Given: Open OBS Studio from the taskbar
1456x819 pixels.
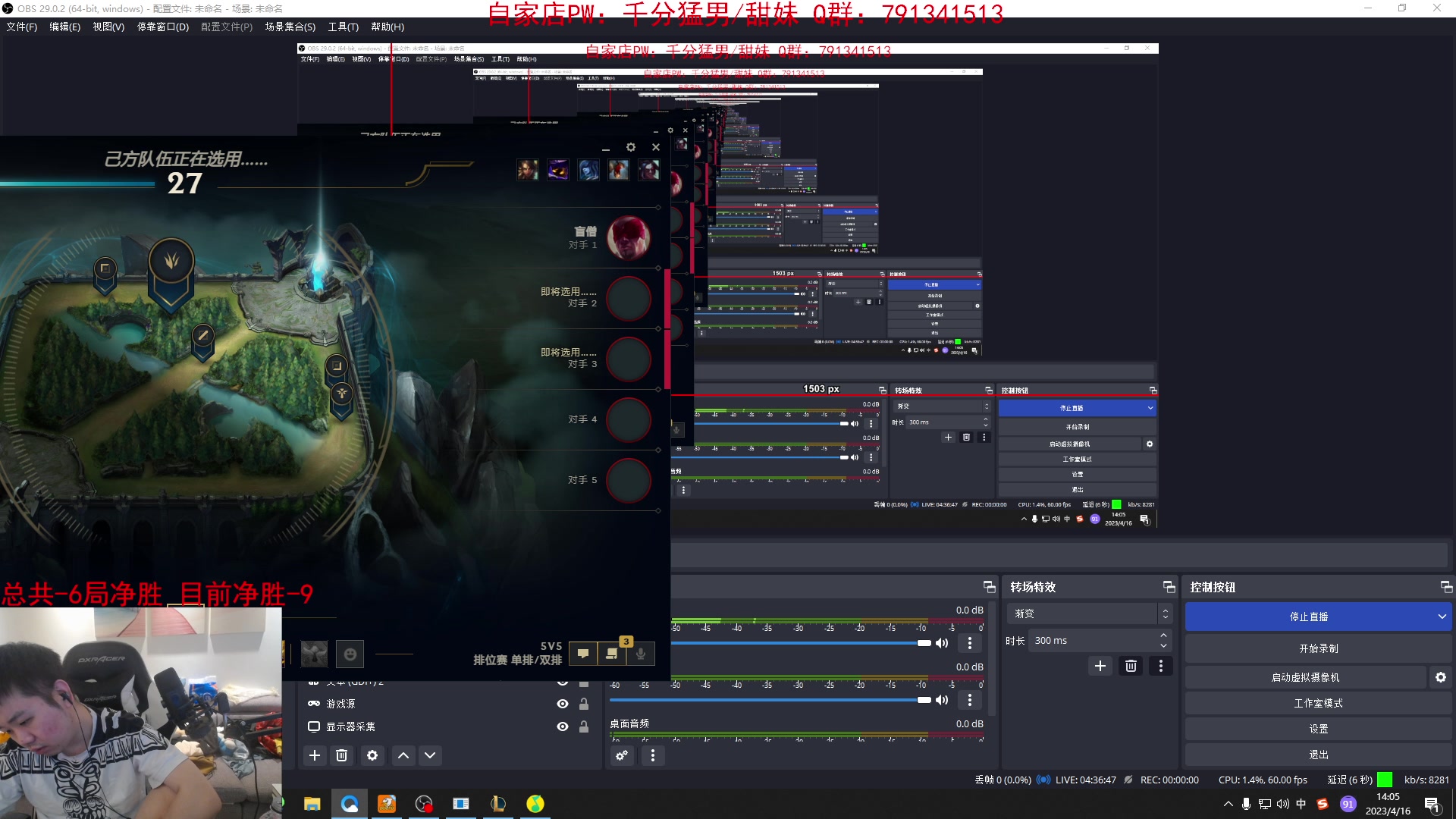Looking at the screenshot, I should pos(424,804).
